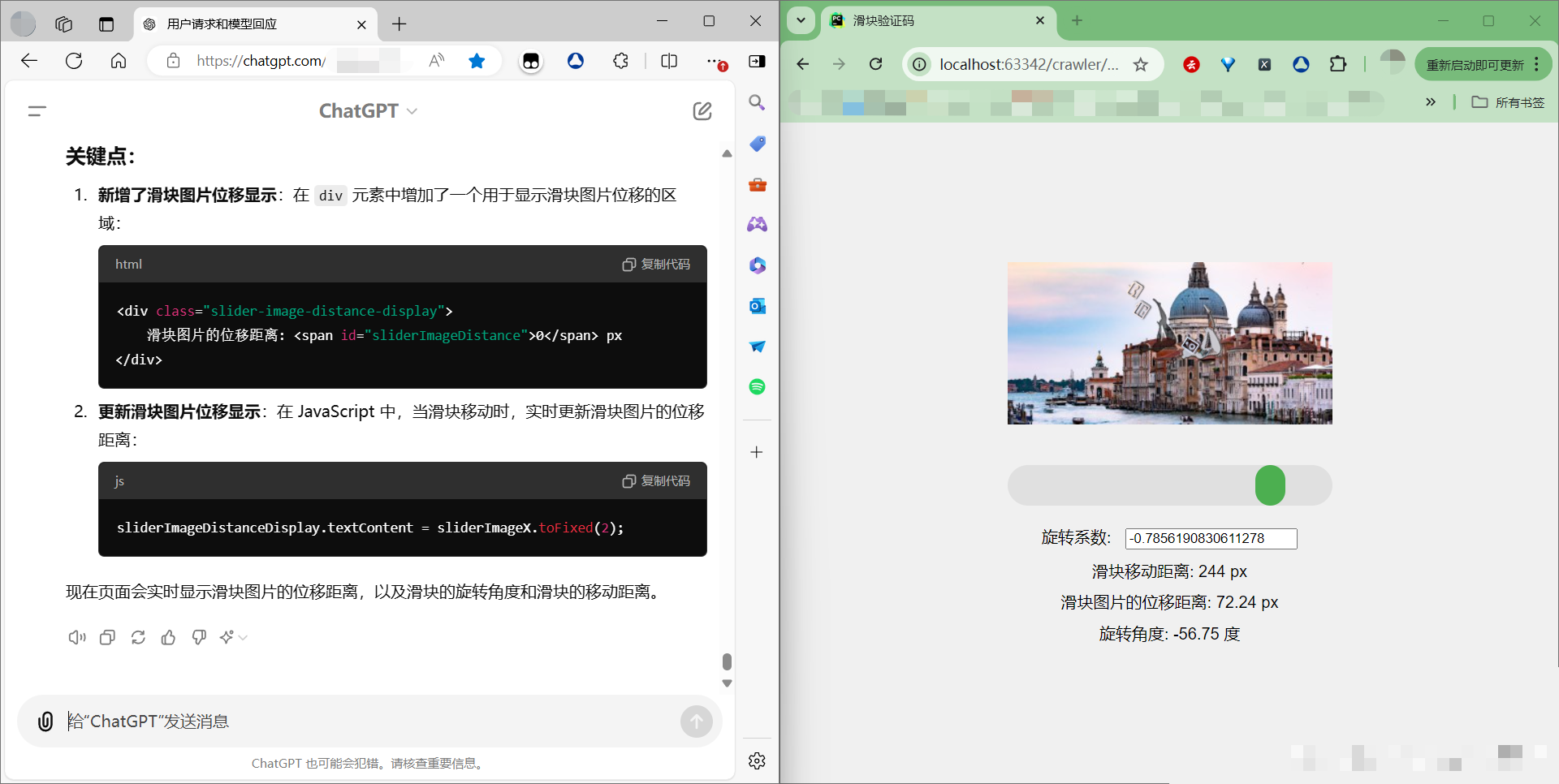Screen dimensions: 1559x784
Task: Toggle Edge split screen view
Action: [669, 61]
